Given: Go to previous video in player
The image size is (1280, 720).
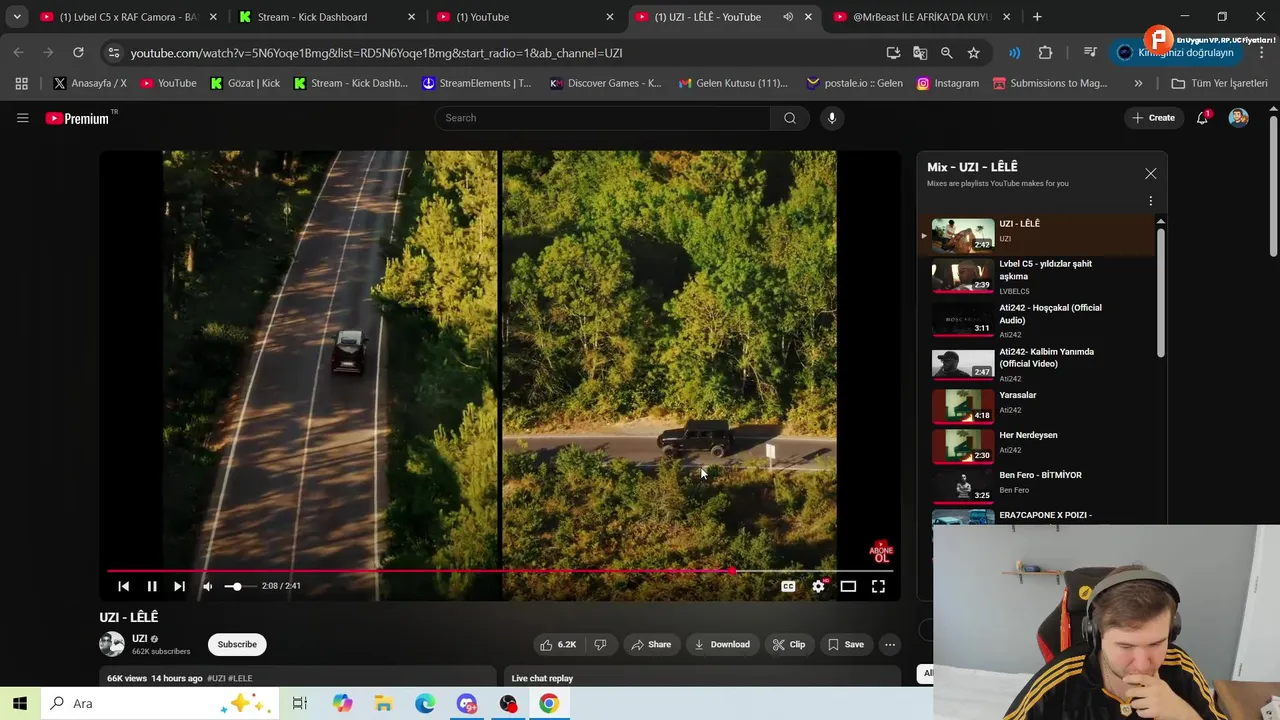Looking at the screenshot, I should point(124,586).
